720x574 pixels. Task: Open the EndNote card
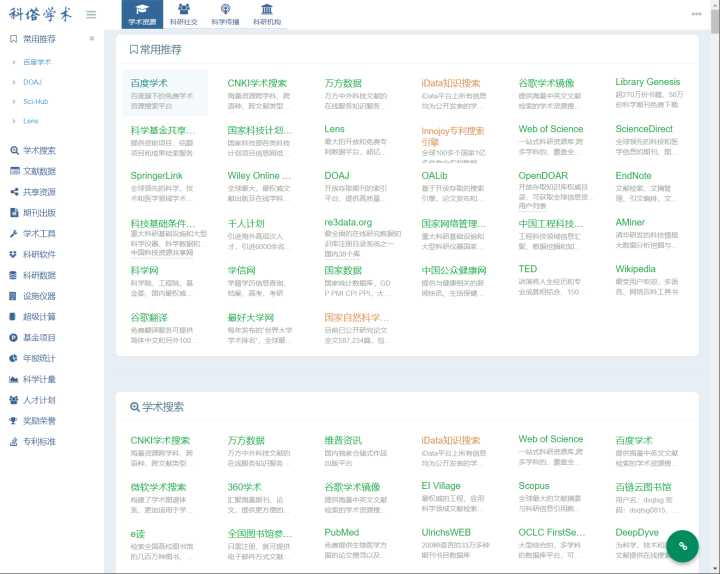pyautogui.click(x=650, y=187)
